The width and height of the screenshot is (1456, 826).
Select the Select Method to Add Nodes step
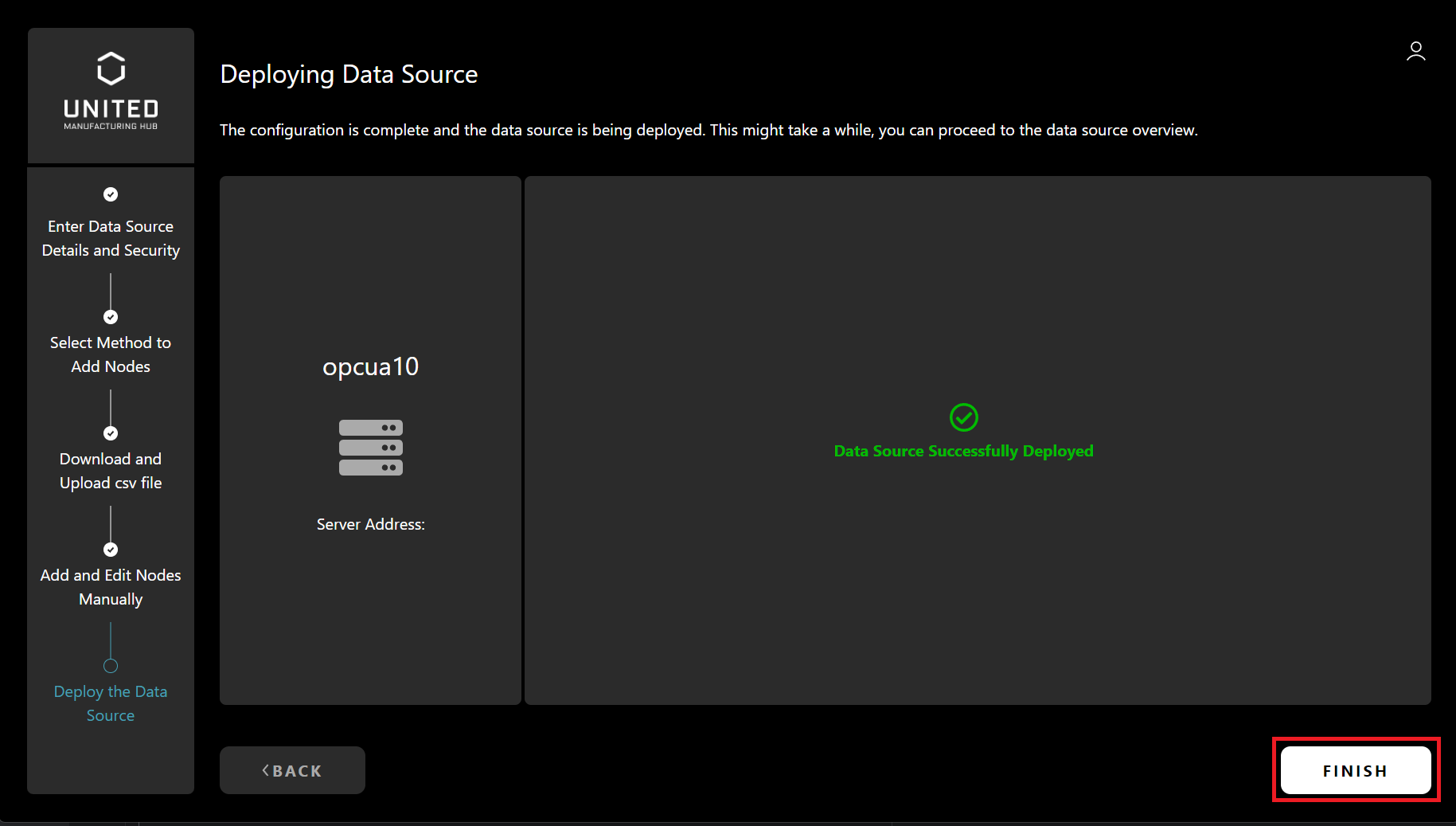pos(111,354)
